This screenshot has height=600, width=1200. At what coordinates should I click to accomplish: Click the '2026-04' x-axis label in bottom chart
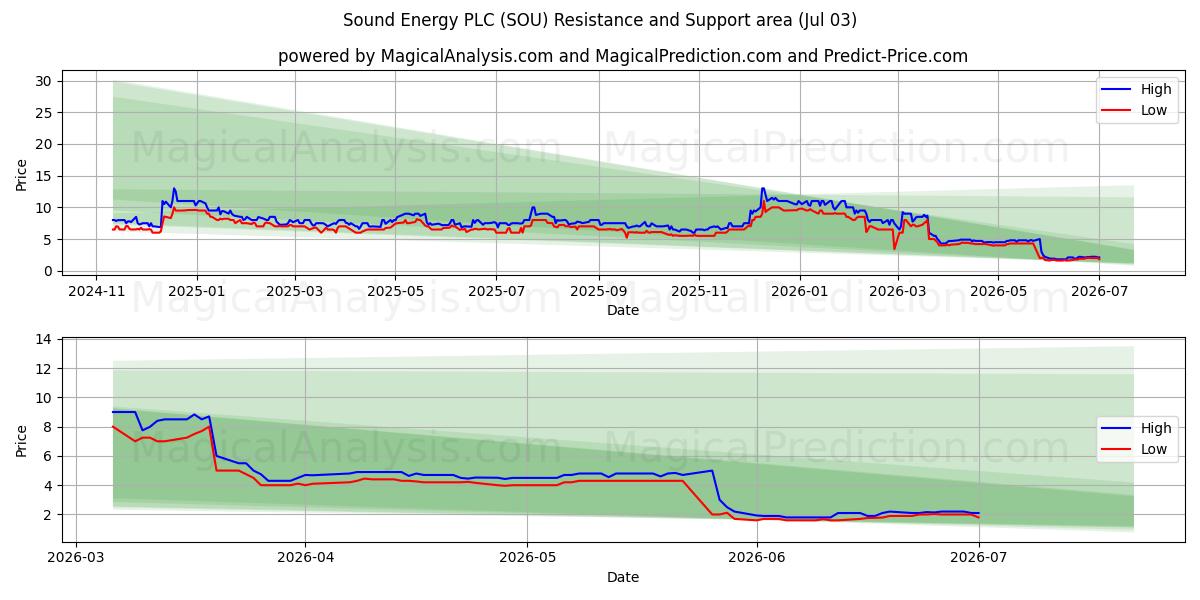pyautogui.click(x=305, y=558)
